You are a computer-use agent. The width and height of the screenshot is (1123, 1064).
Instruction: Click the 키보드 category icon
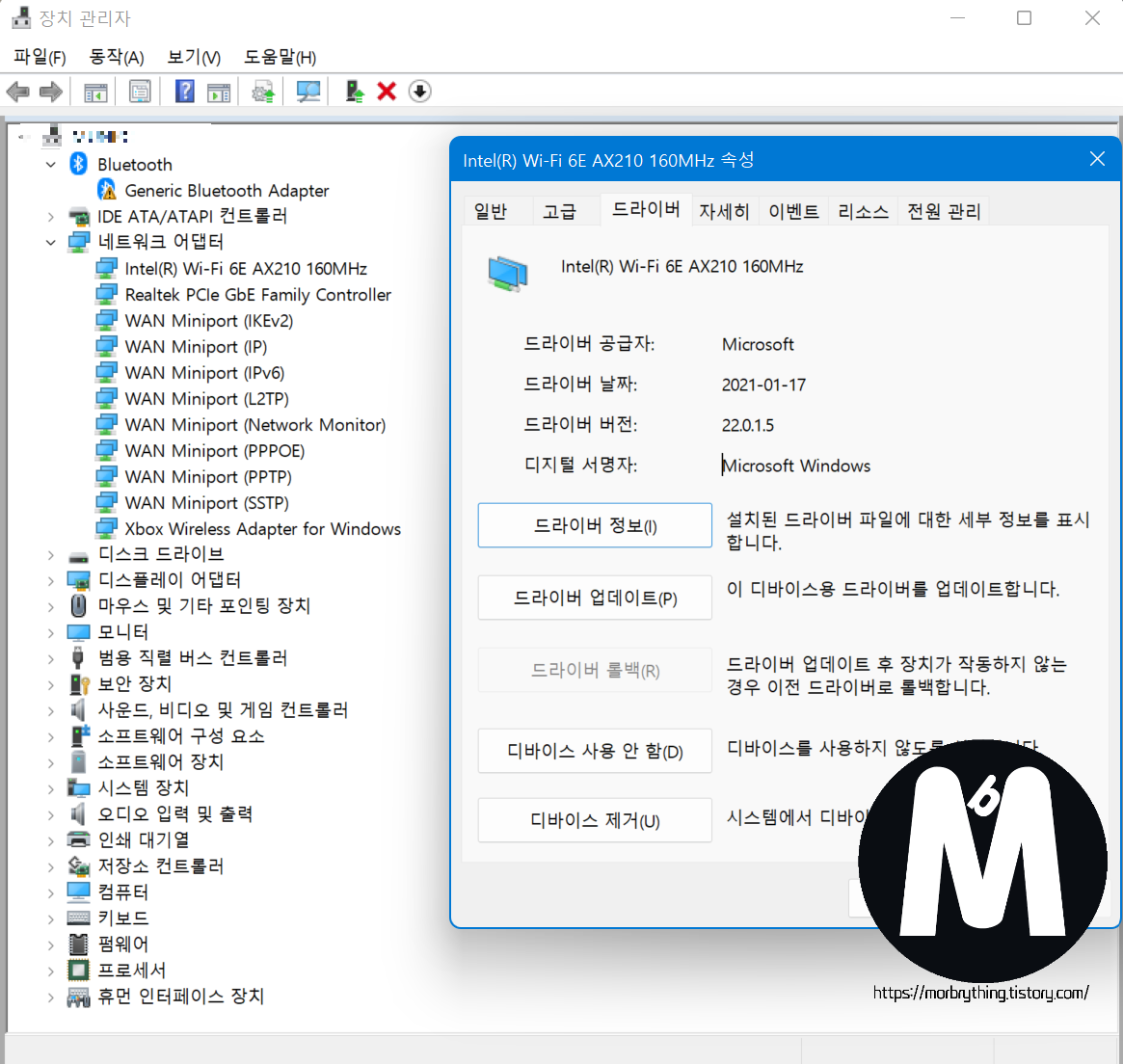[x=78, y=918]
